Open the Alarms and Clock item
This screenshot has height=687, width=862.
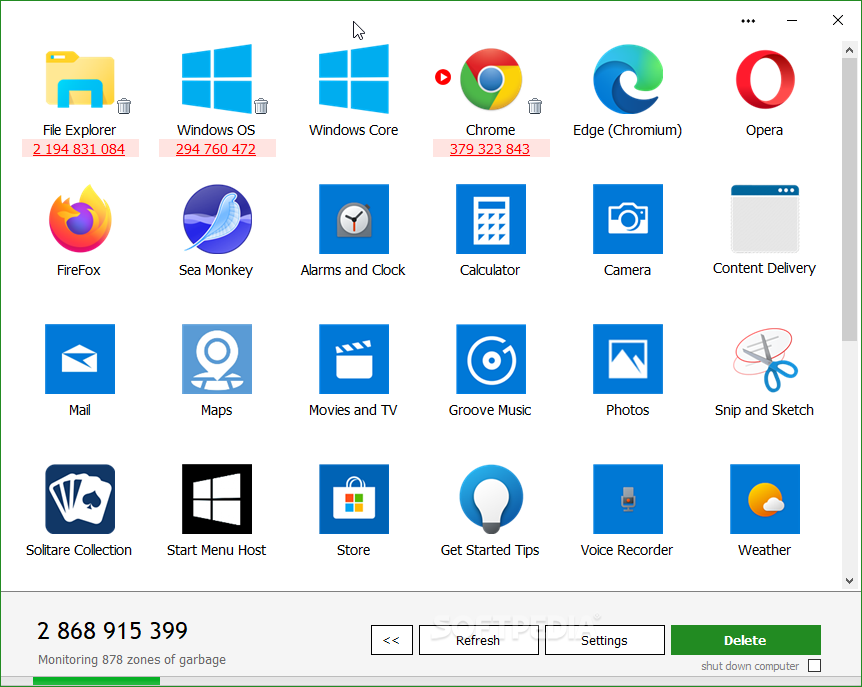coord(354,219)
